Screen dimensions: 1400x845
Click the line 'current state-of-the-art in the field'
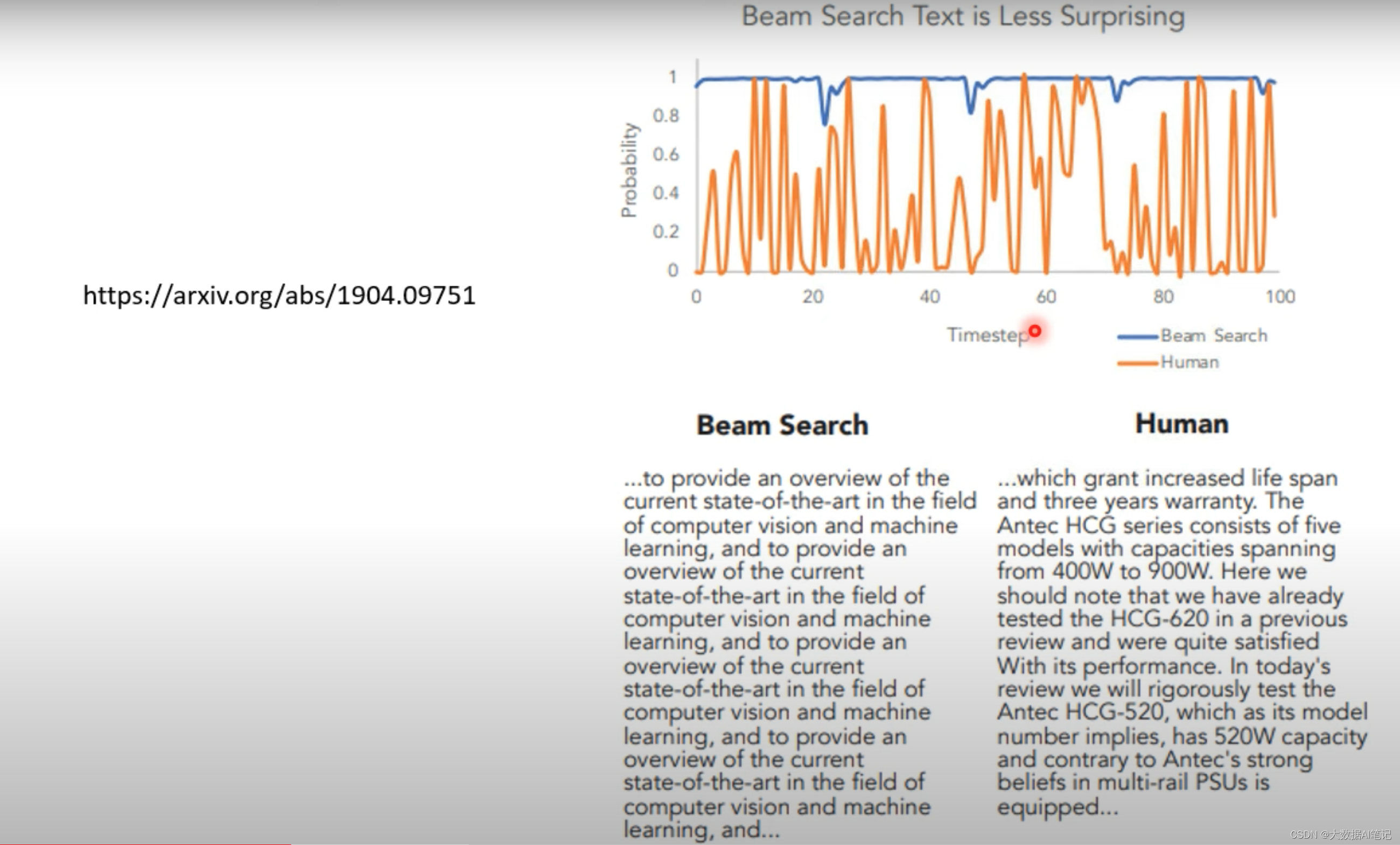(800, 502)
